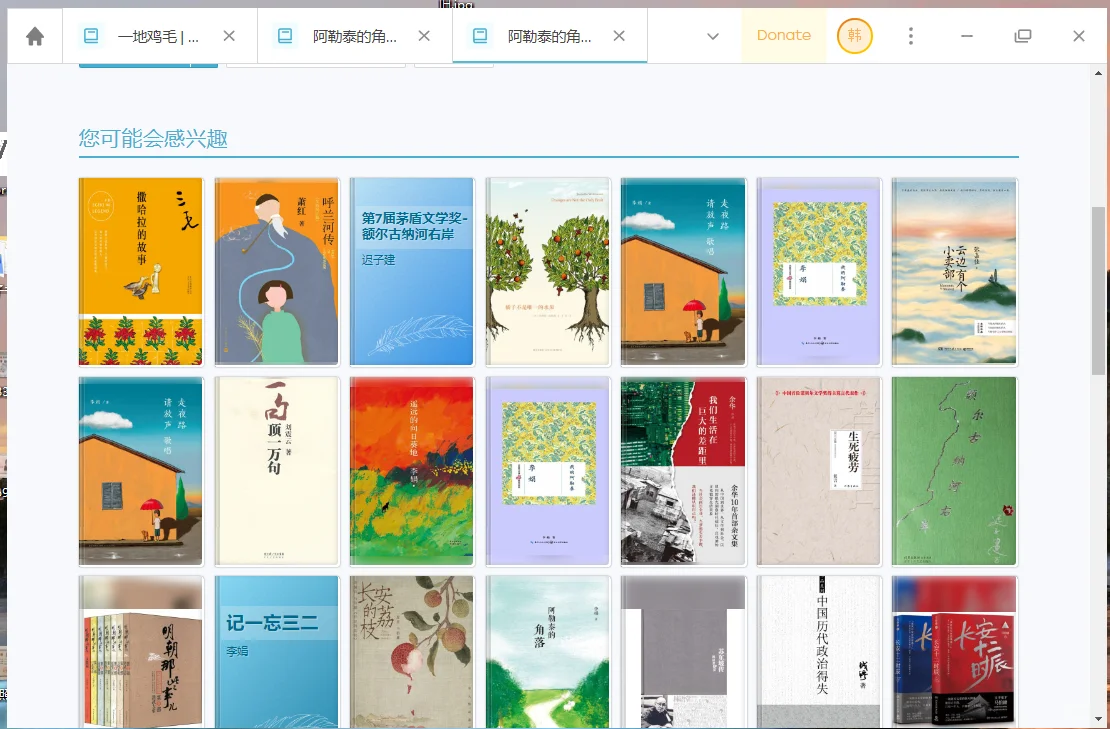The width and height of the screenshot is (1110, 729).
Task: Click 您可能会感兴趣 section heading
Action: click(x=153, y=138)
